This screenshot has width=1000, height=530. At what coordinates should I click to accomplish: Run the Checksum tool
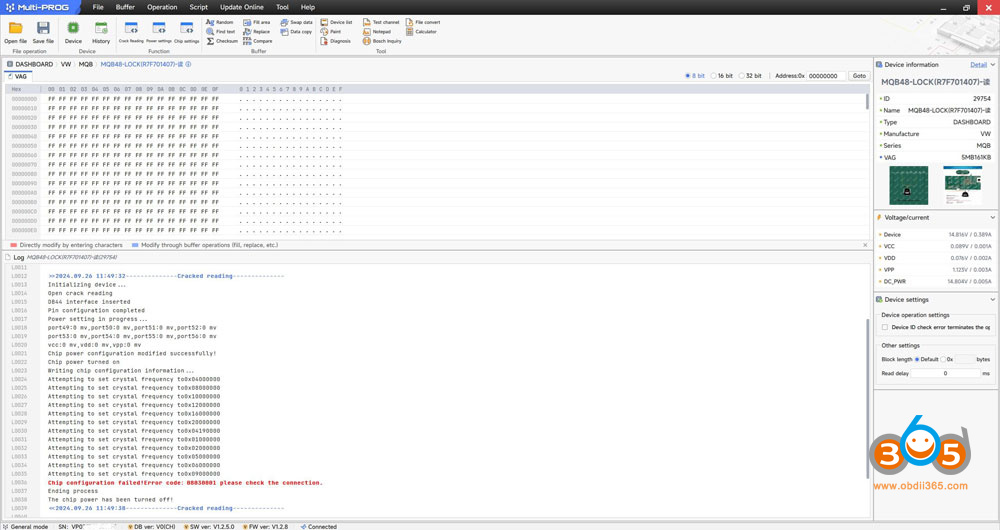[x=222, y=41]
